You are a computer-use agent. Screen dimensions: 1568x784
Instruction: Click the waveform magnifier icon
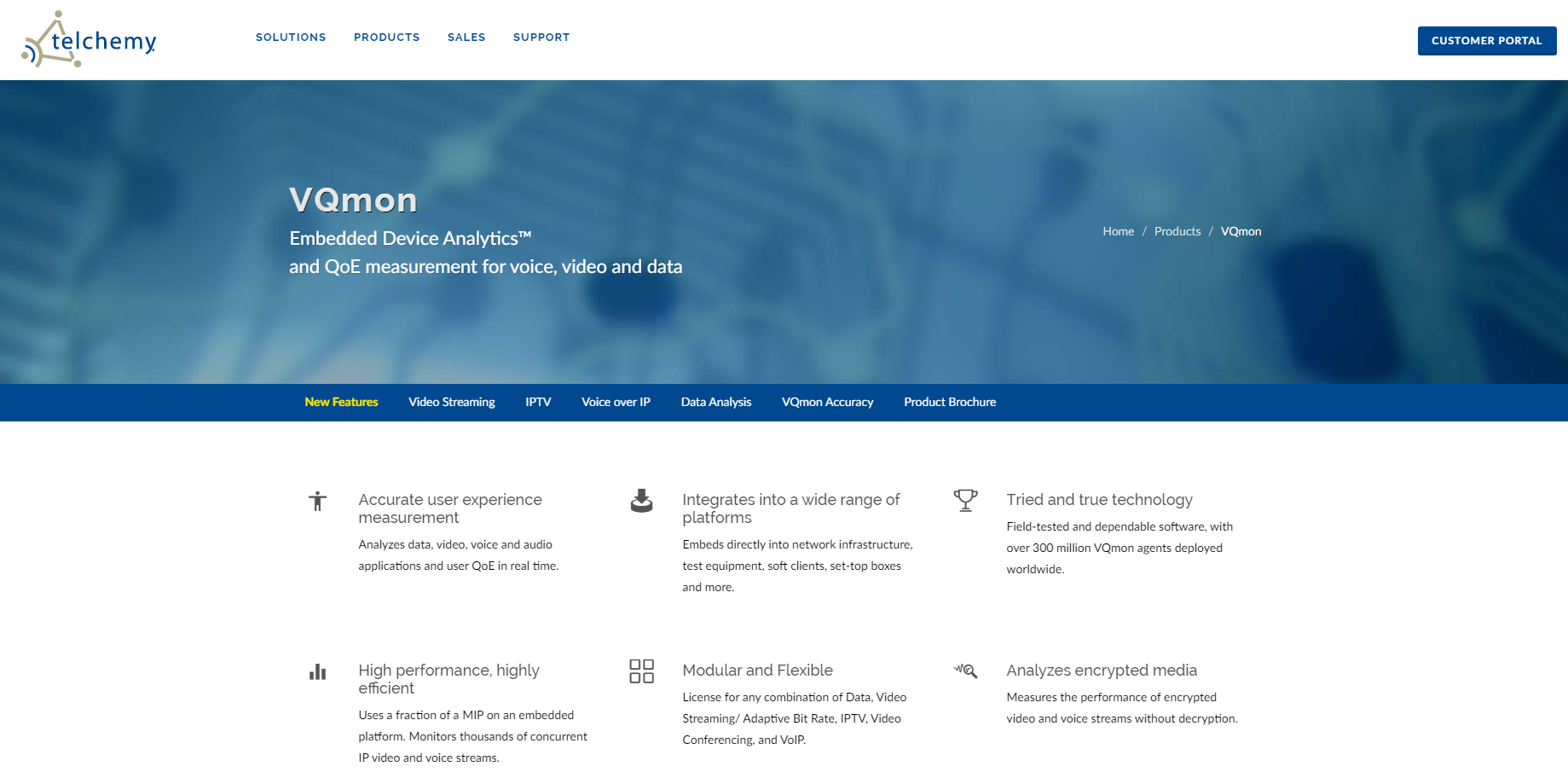(x=965, y=671)
